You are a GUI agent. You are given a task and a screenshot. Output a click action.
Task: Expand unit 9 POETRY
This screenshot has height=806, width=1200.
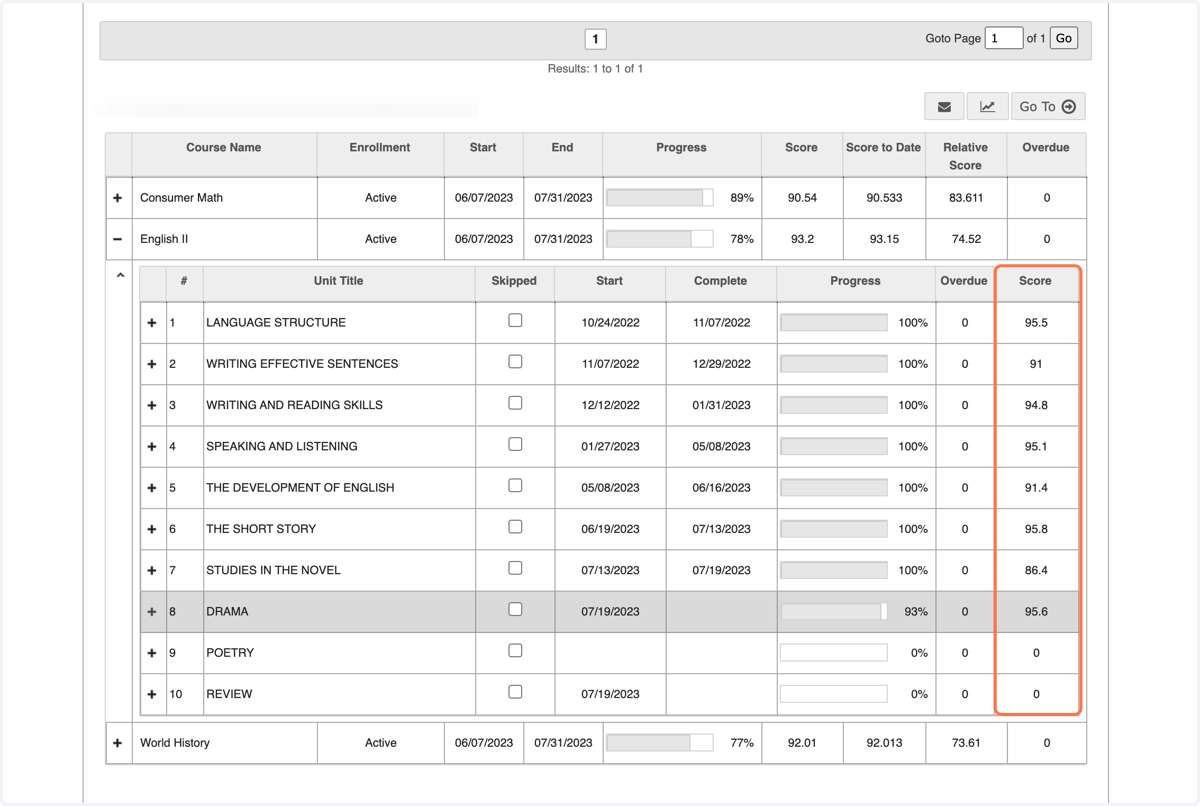point(152,653)
